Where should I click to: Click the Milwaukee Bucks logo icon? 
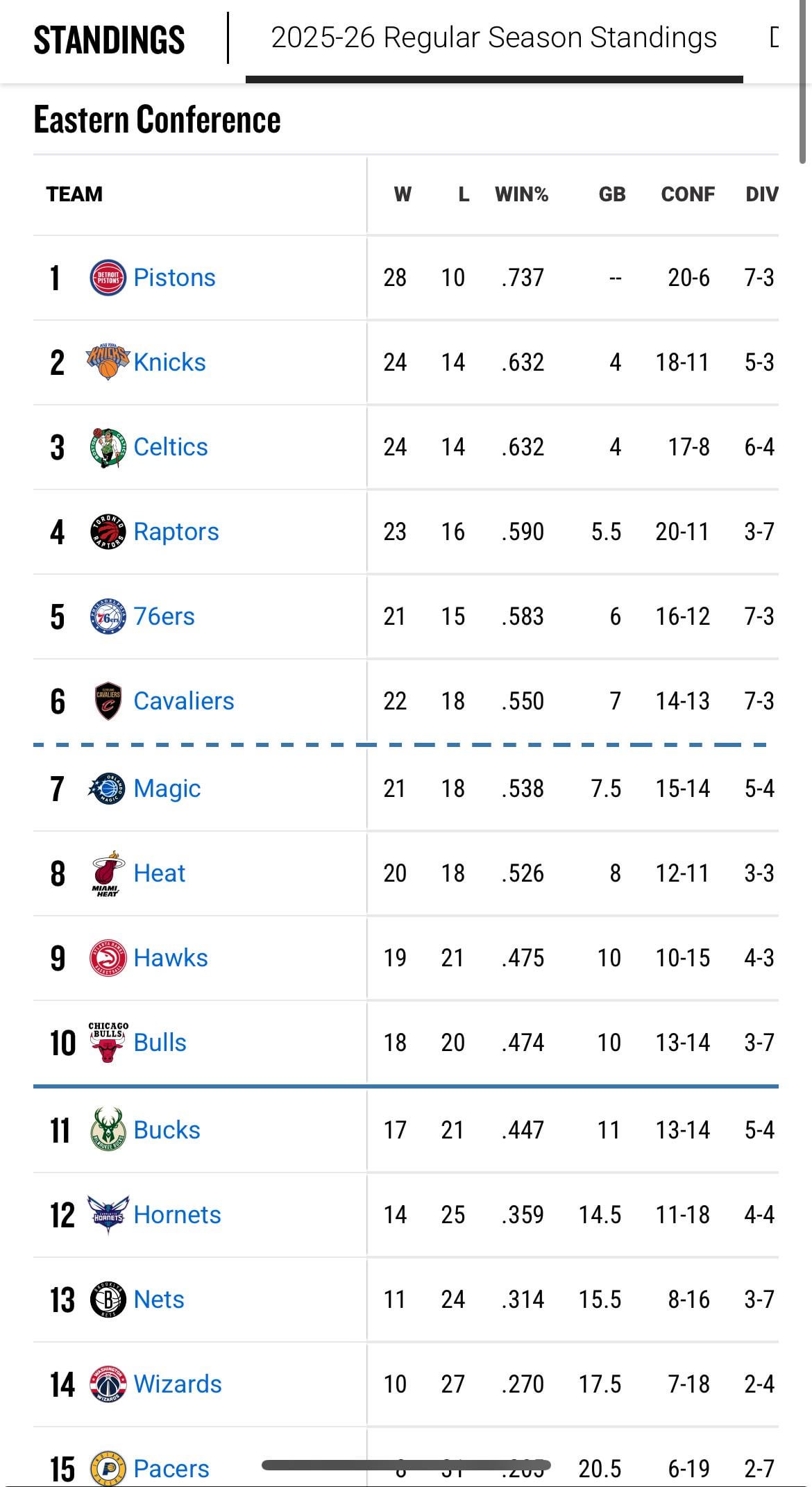[108, 1130]
